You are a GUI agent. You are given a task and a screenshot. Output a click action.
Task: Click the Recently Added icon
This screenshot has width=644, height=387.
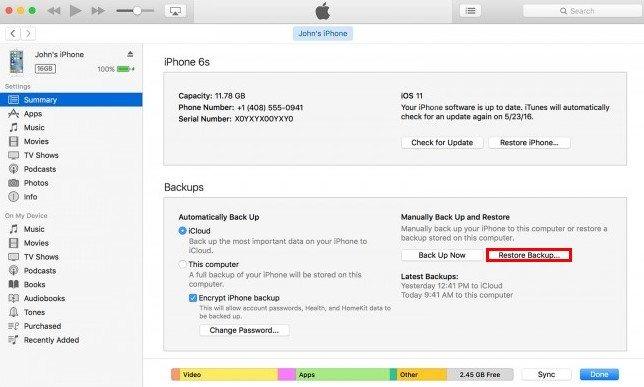click(14, 340)
